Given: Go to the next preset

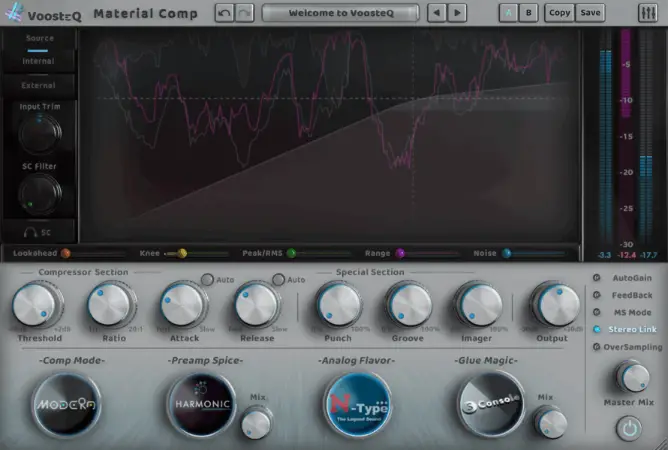Looking at the screenshot, I should click(x=457, y=13).
